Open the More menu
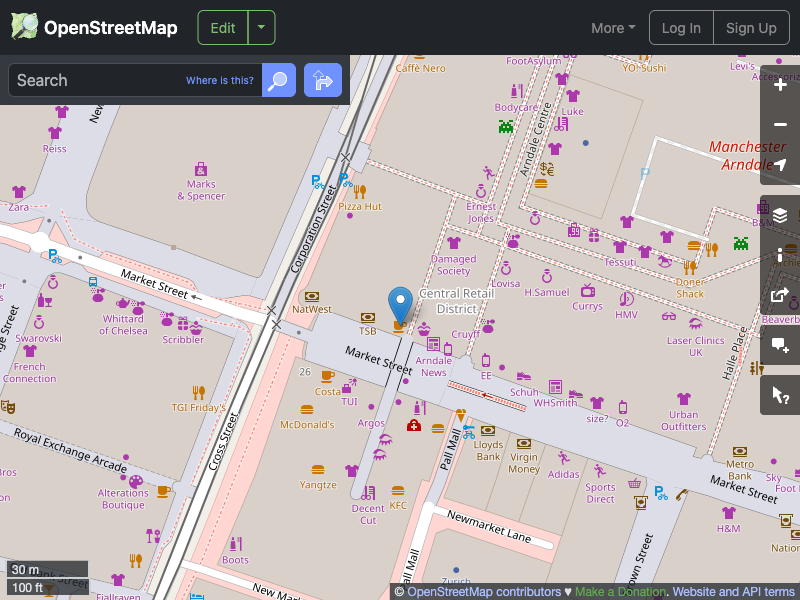 click(612, 28)
